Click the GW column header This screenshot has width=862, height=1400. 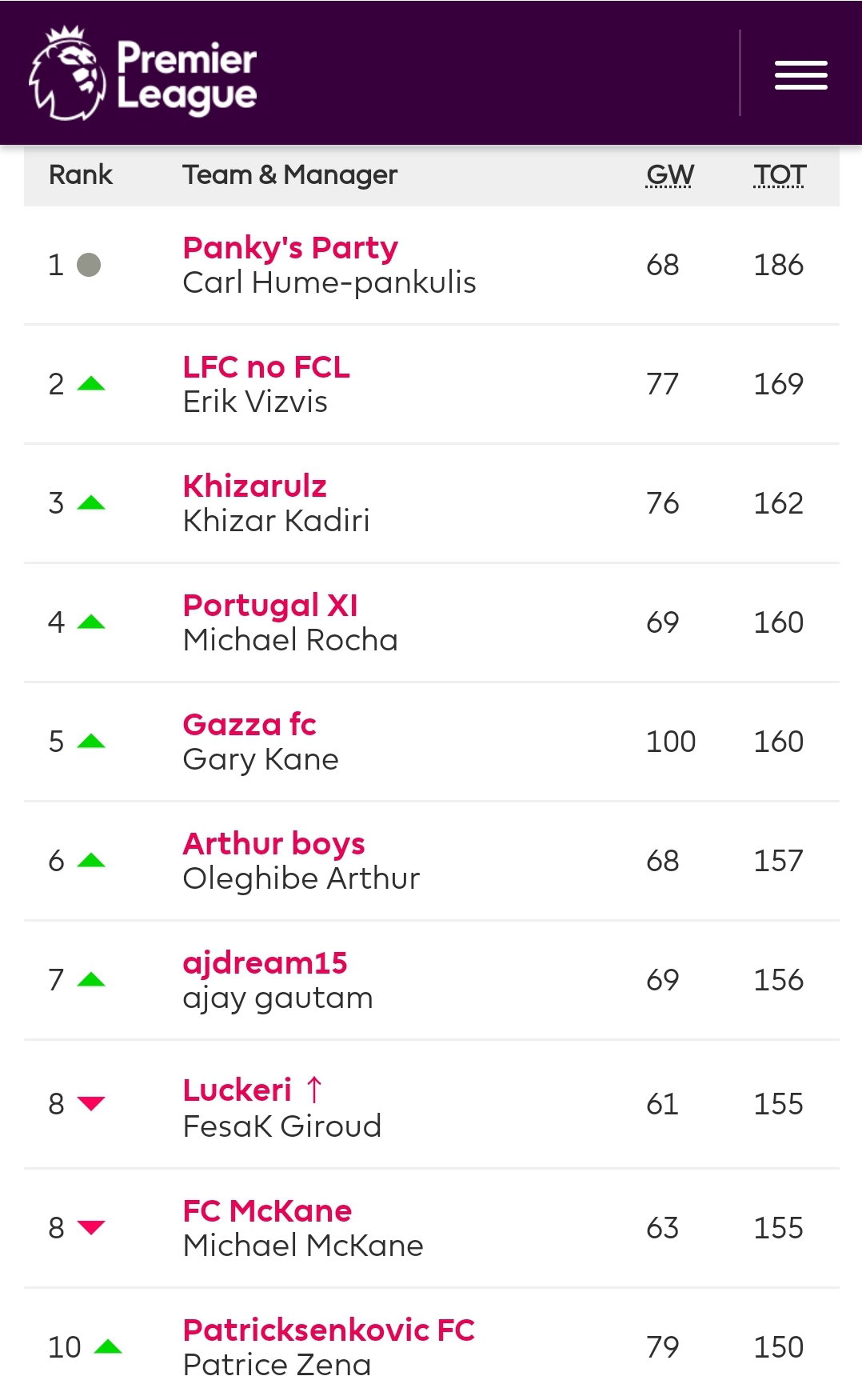coord(670,174)
